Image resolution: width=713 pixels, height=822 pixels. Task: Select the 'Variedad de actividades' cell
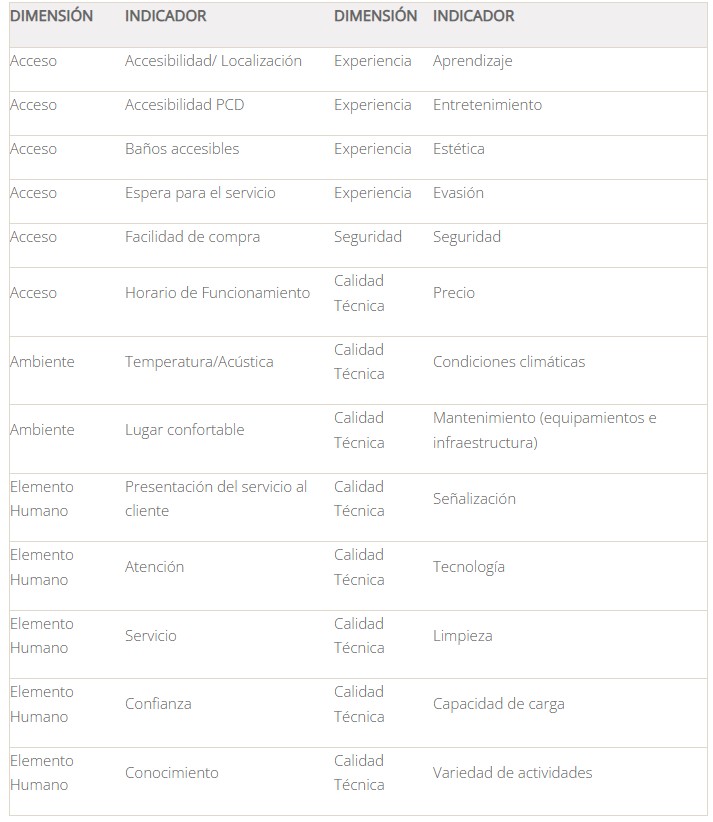click(512, 772)
